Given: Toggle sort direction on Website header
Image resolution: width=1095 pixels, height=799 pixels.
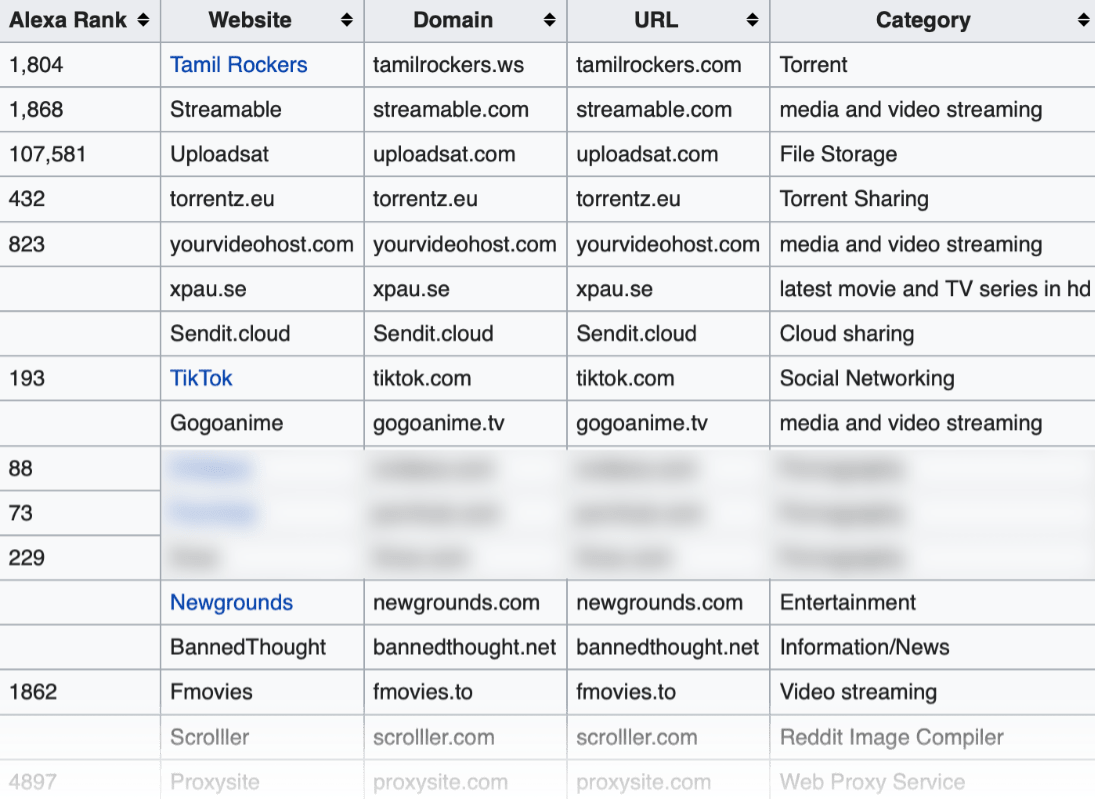Looking at the screenshot, I should click(345, 20).
